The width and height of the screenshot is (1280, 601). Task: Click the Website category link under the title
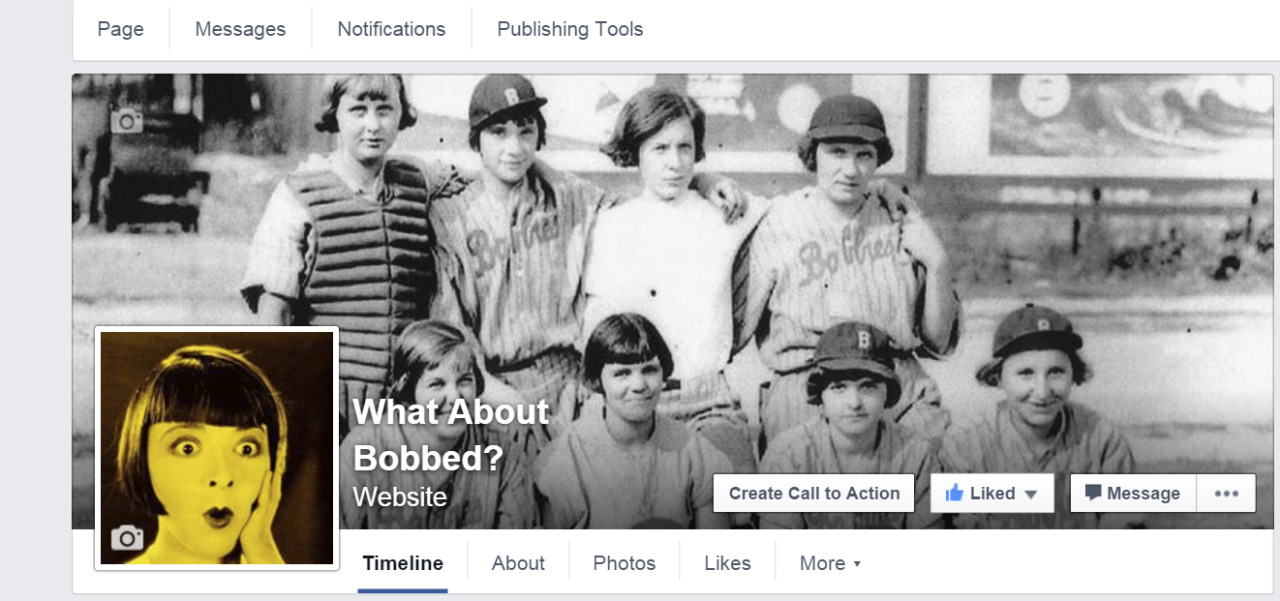point(400,496)
